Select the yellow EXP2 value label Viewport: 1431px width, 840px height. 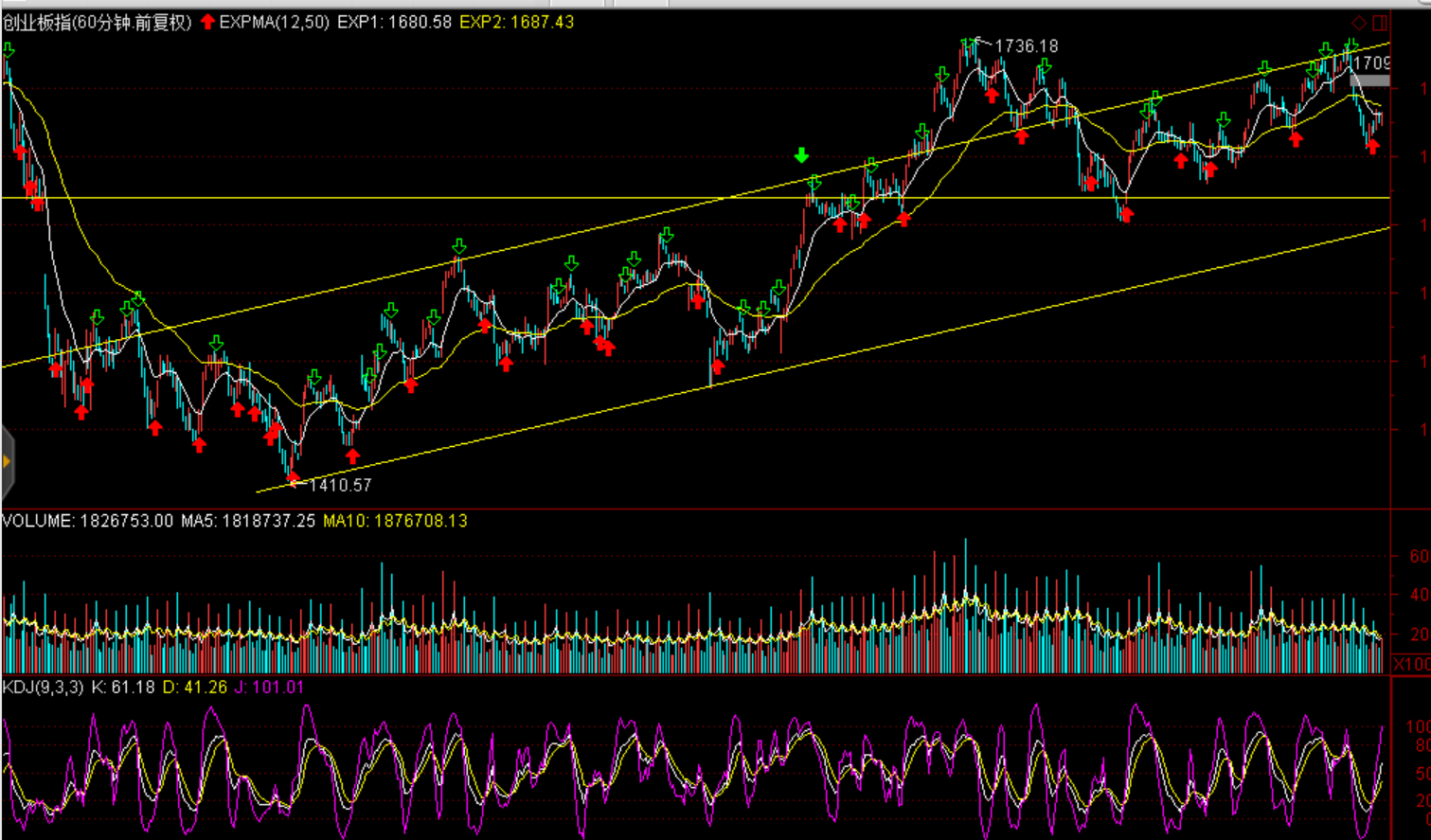(x=516, y=22)
